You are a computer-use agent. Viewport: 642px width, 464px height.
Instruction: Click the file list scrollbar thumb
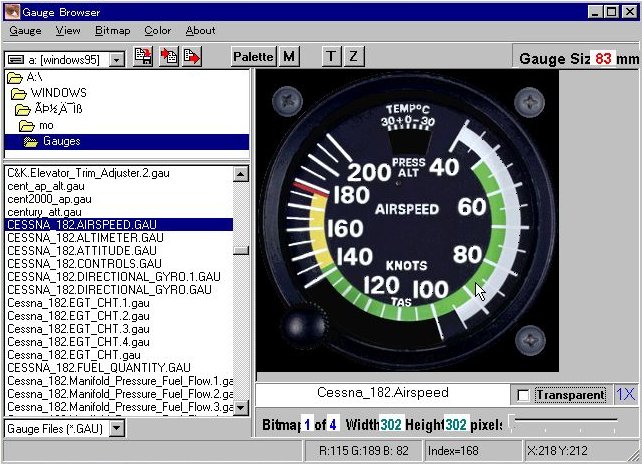241,250
